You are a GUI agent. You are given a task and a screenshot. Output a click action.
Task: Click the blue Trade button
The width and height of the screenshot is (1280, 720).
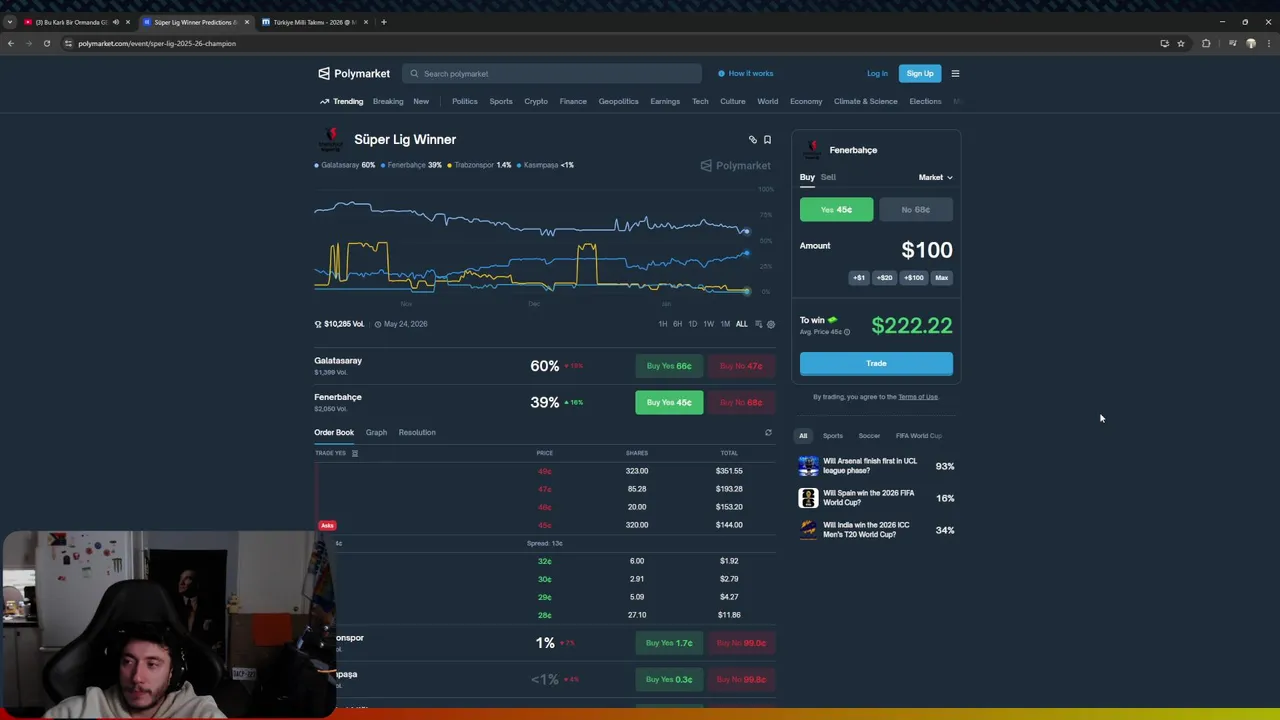pos(876,363)
